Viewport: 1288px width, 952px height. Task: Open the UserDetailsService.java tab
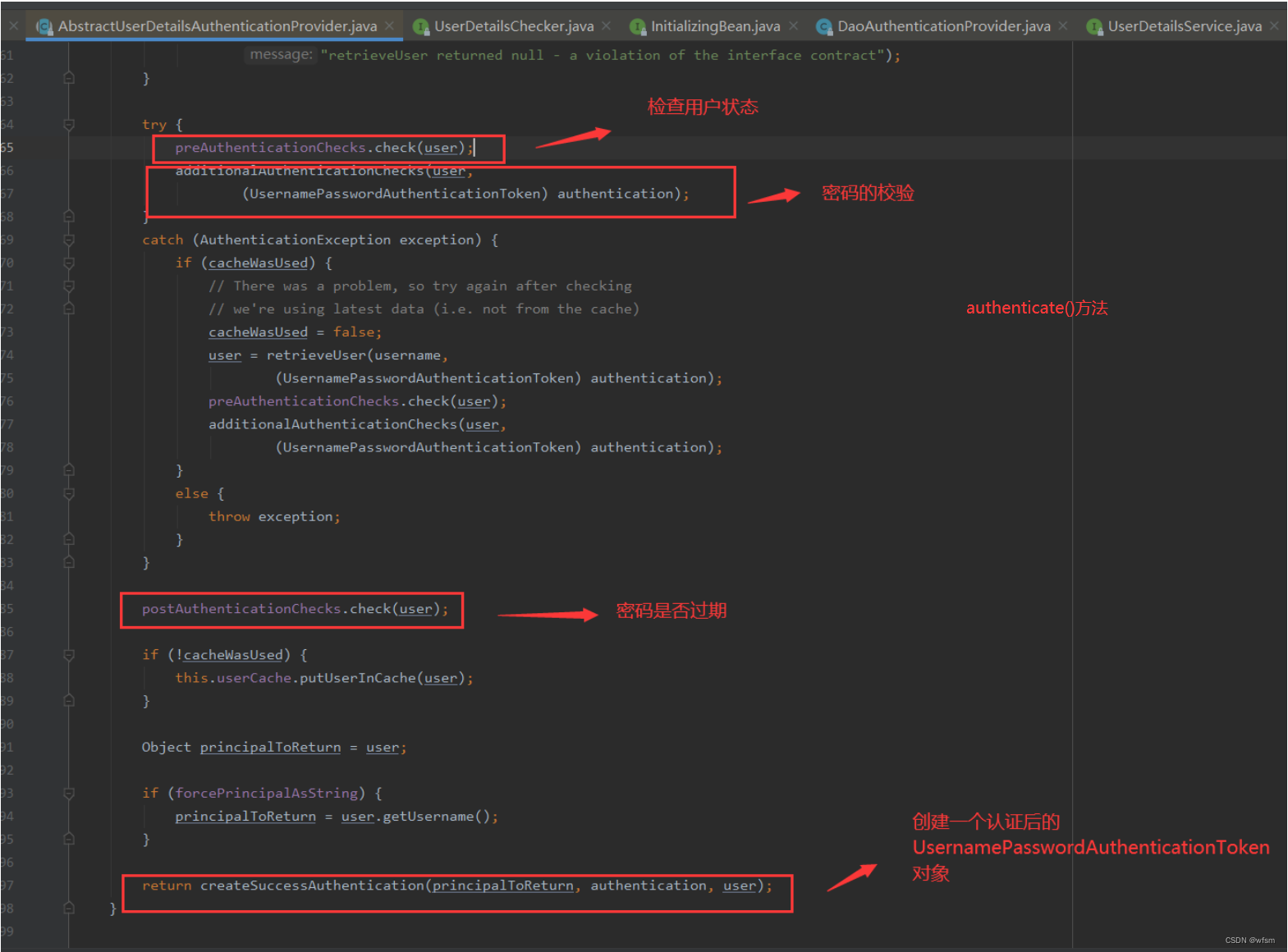coord(1185,26)
